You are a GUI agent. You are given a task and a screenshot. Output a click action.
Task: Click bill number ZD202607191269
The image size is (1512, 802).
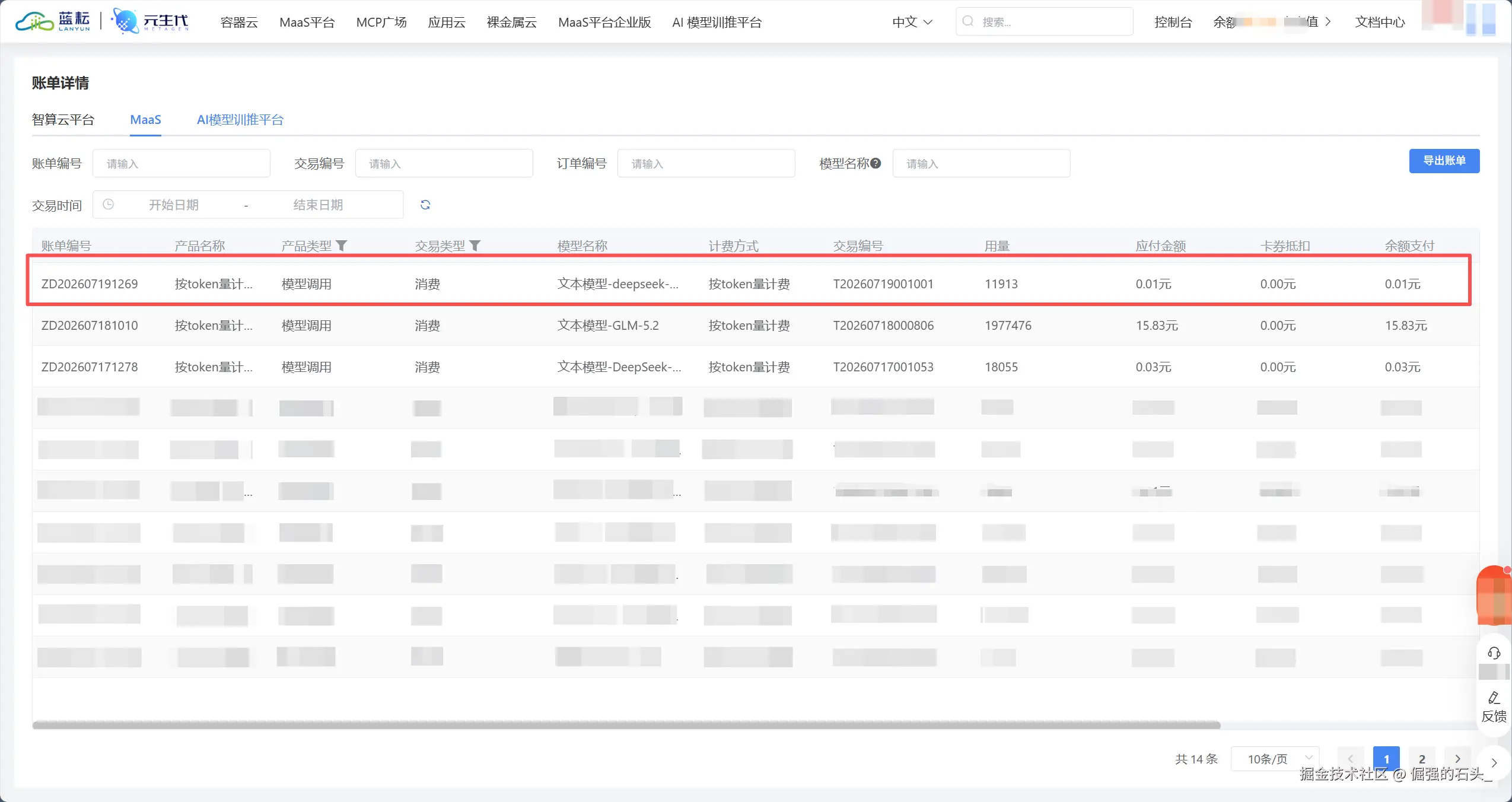[90, 284]
